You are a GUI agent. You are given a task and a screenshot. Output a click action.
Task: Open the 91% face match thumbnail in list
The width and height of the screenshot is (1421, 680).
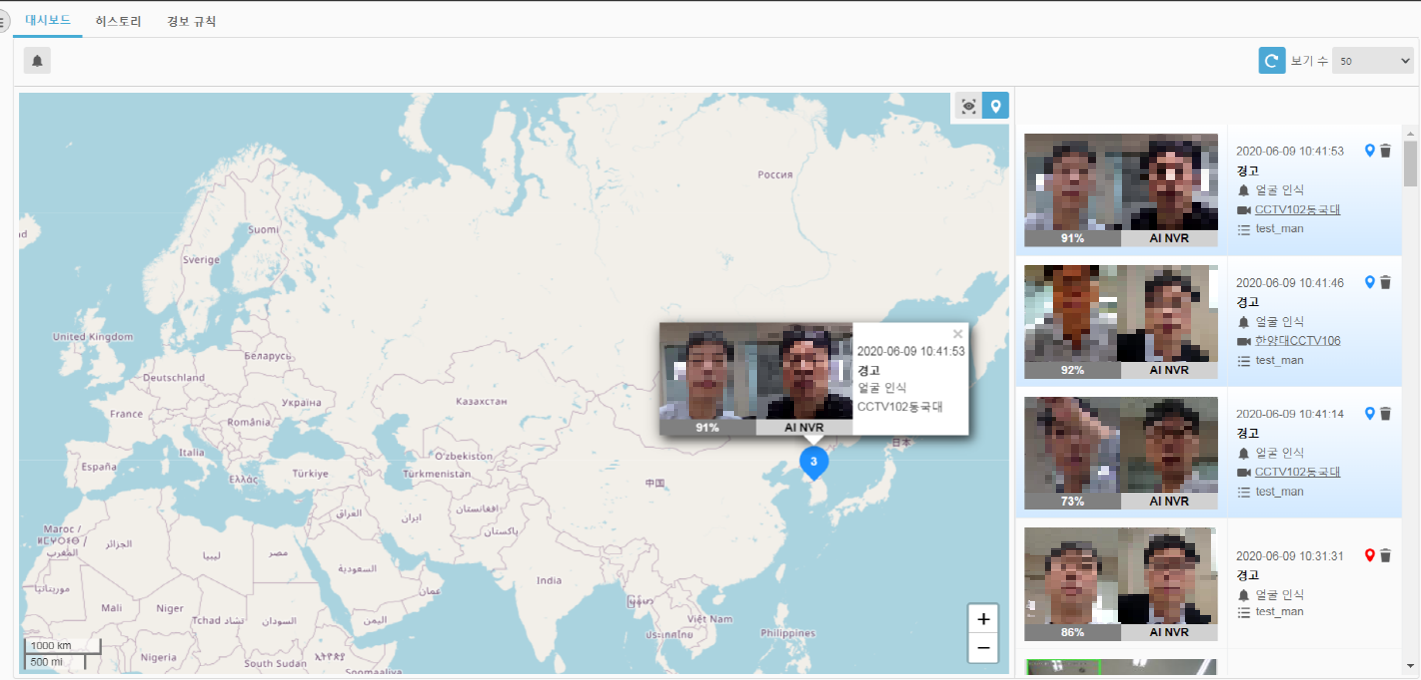pyautogui.click(x=1121, y=189)
